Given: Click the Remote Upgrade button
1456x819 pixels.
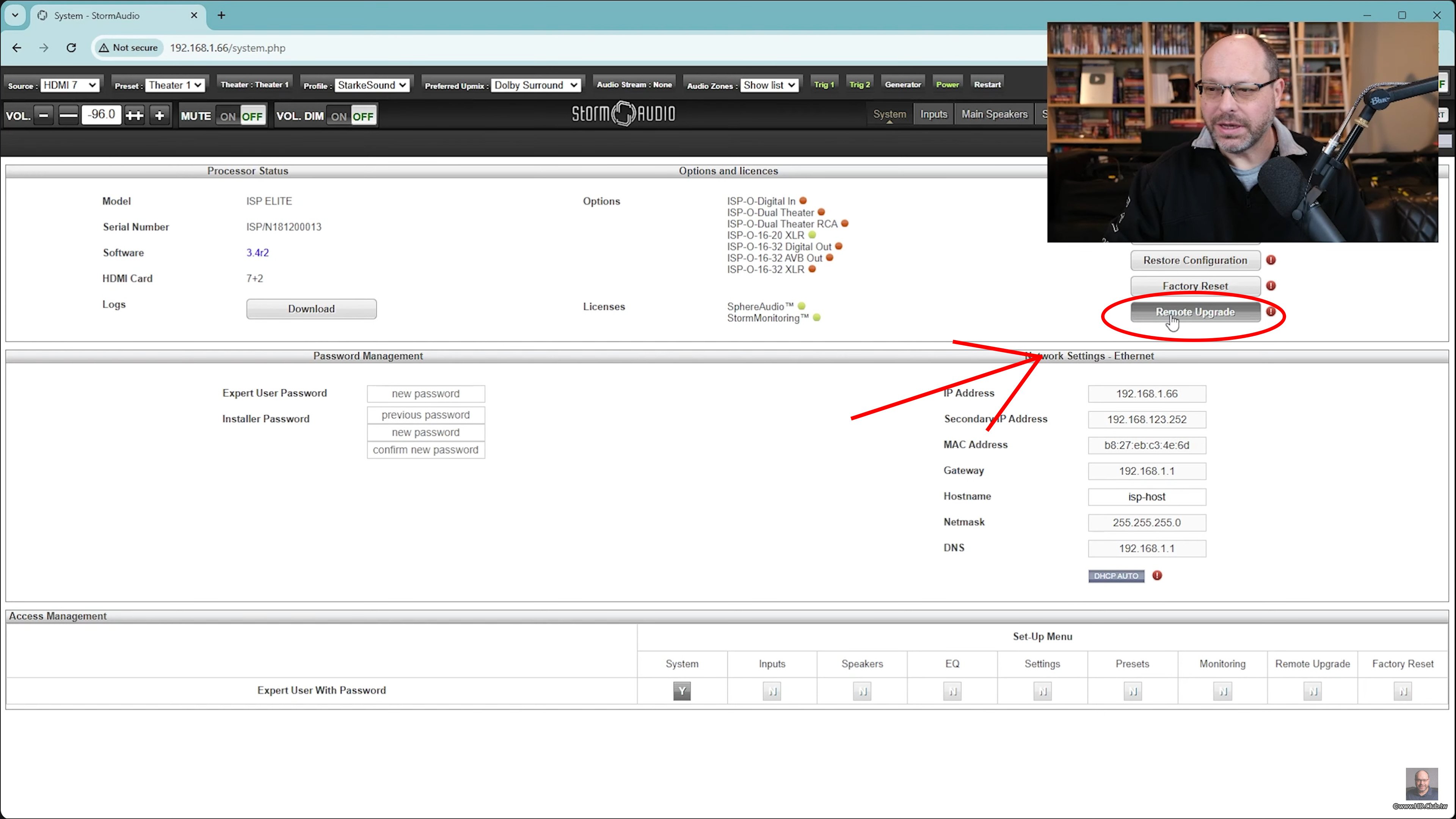Looking at the screenshot, I should [1195, 312].
